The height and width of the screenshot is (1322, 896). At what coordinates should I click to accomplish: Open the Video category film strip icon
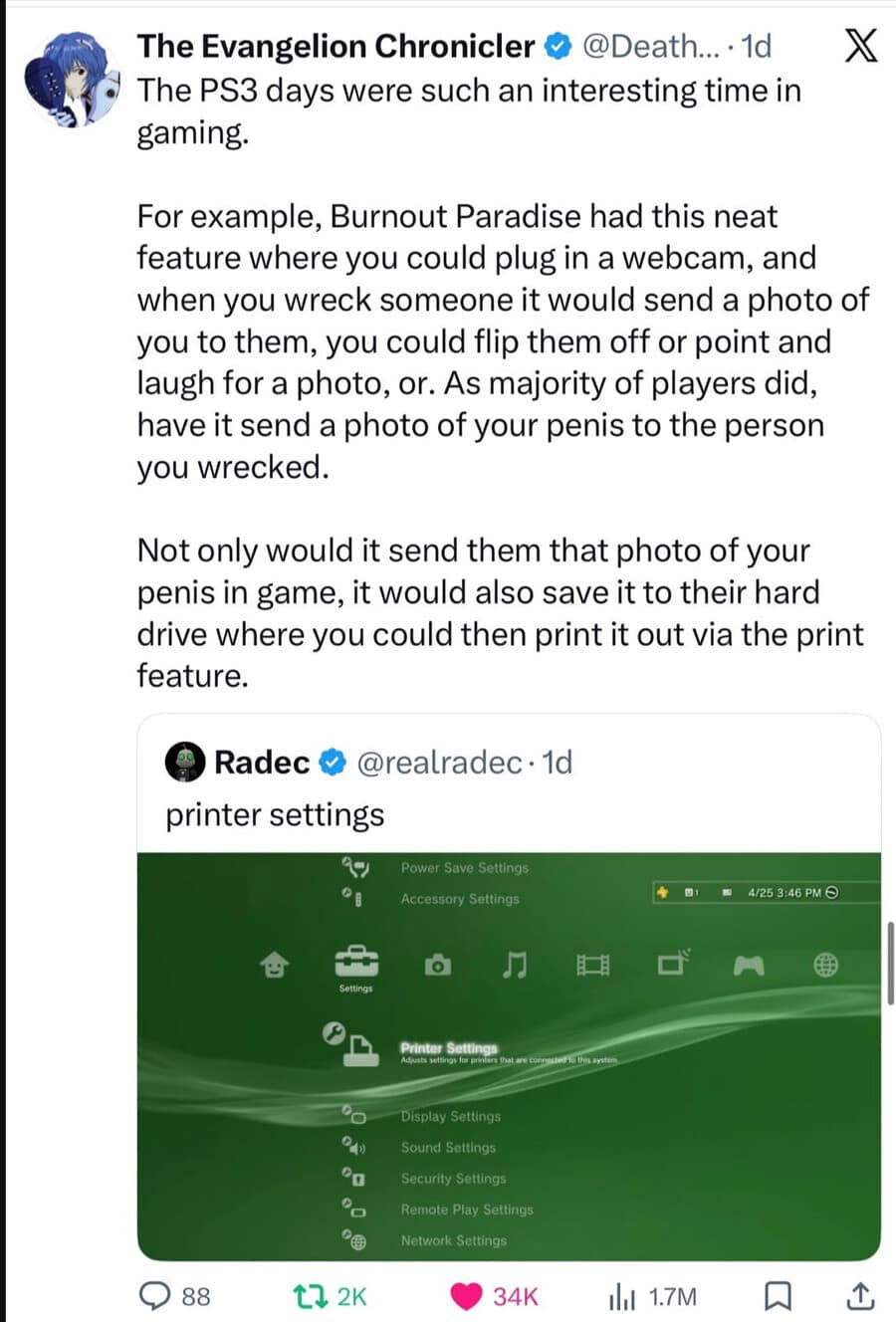[592, 963]
